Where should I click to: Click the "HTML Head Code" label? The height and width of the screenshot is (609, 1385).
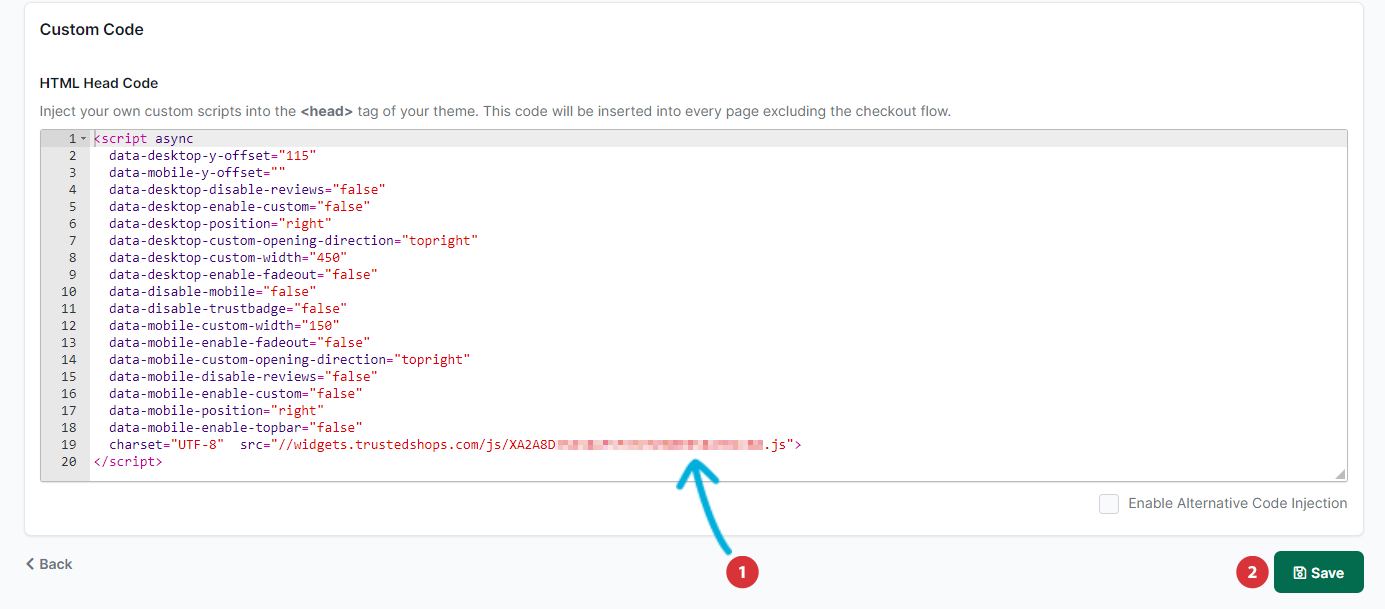pyautogui.click(x=99, y=83)
